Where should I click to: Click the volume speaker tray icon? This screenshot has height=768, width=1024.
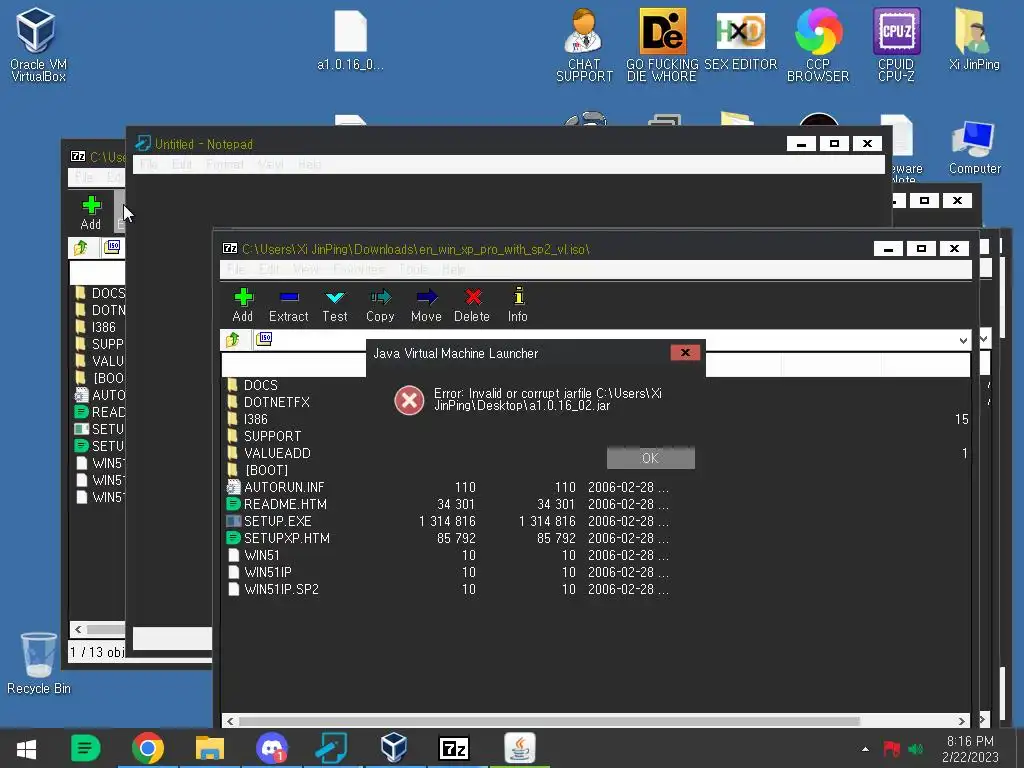[x=916, y=749]
